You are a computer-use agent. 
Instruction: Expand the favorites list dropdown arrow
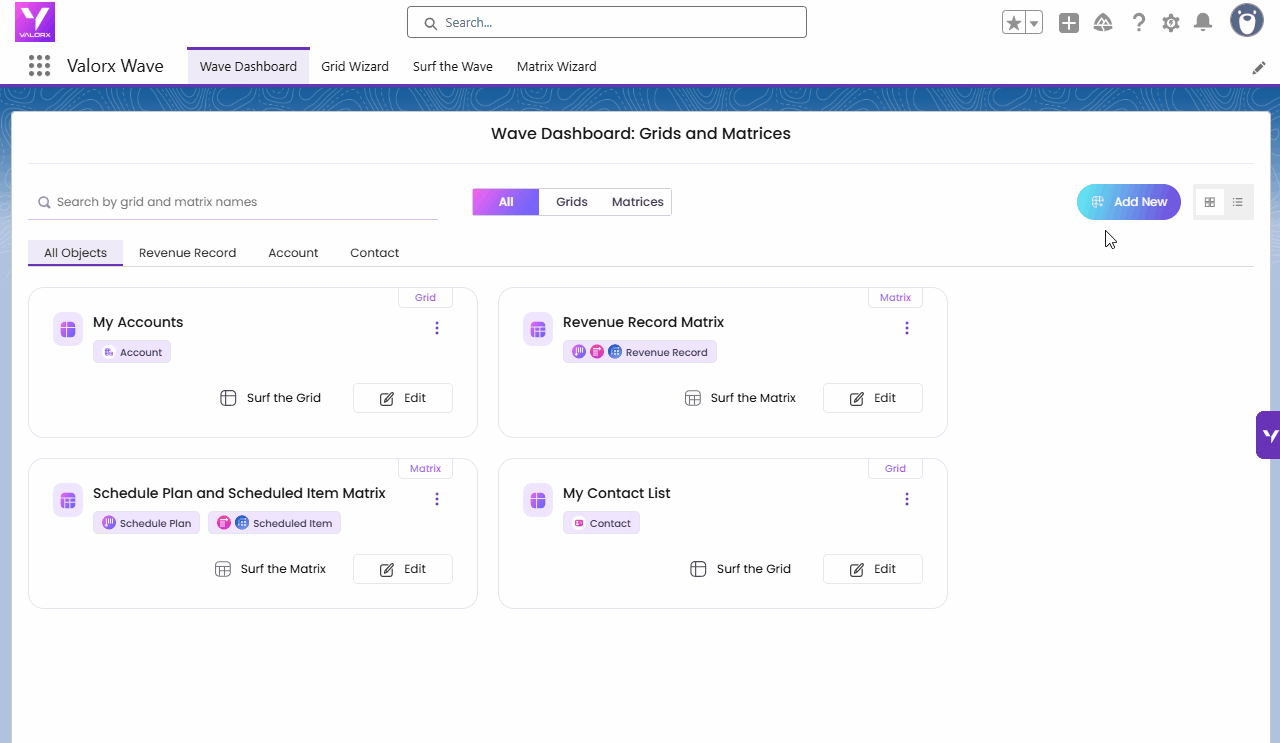pyautogui.click(x=1034, y=23)
